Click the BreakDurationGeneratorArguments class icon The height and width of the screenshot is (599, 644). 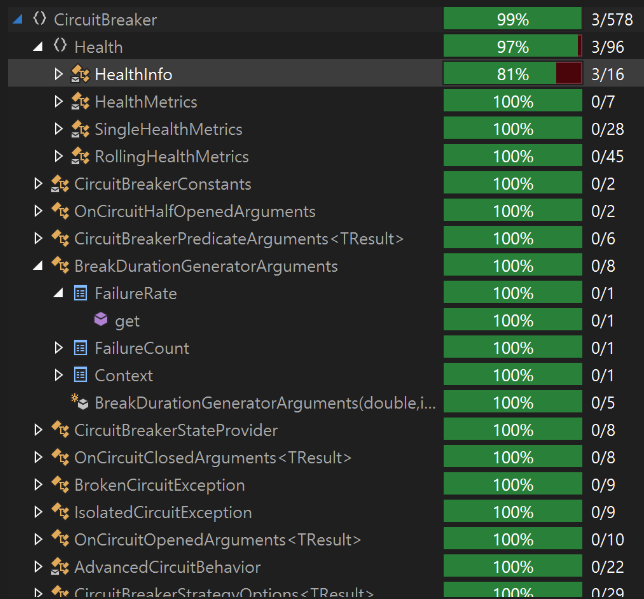point(60,266)
